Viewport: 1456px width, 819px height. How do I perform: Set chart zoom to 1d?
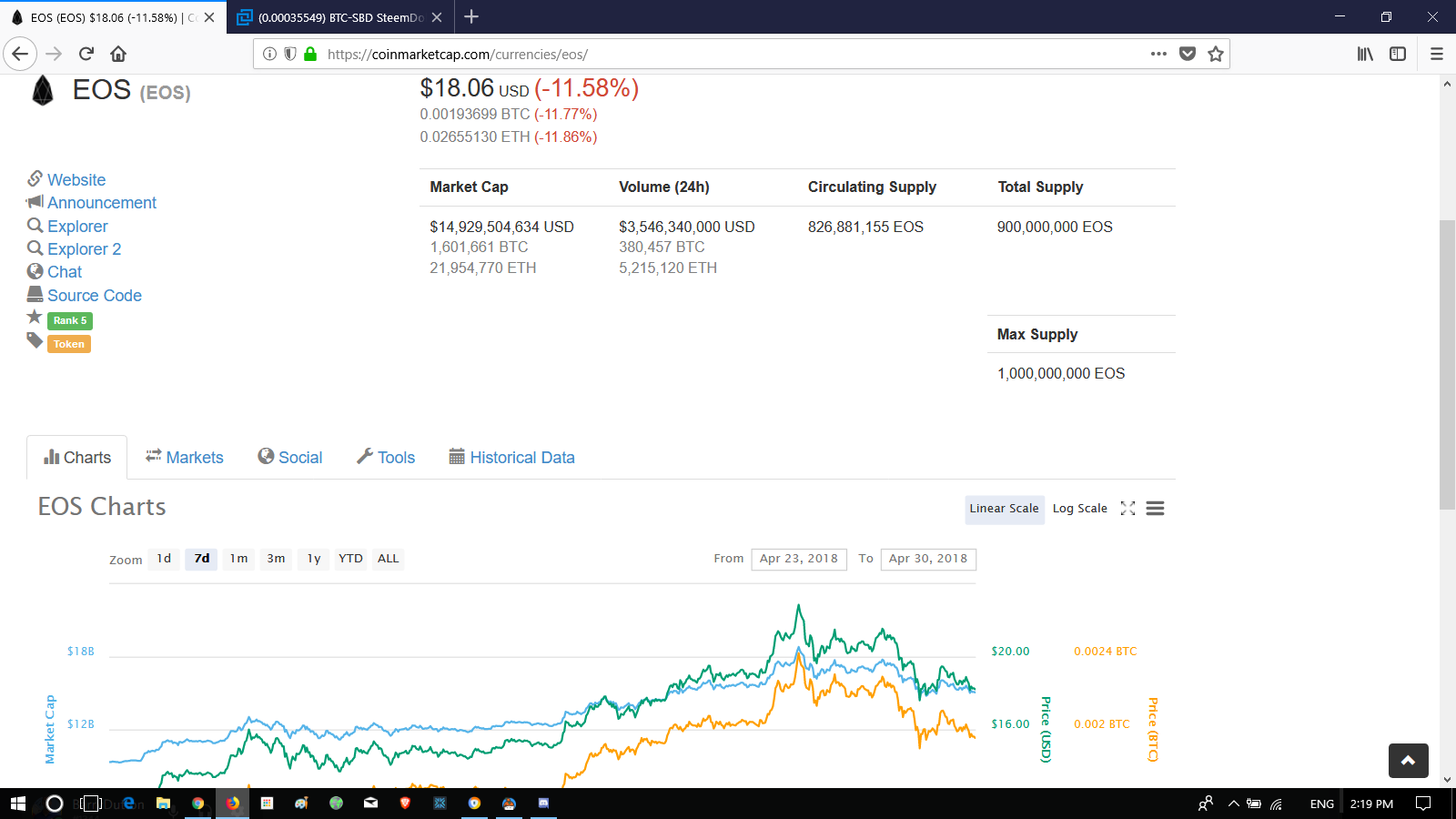(164, 559)
